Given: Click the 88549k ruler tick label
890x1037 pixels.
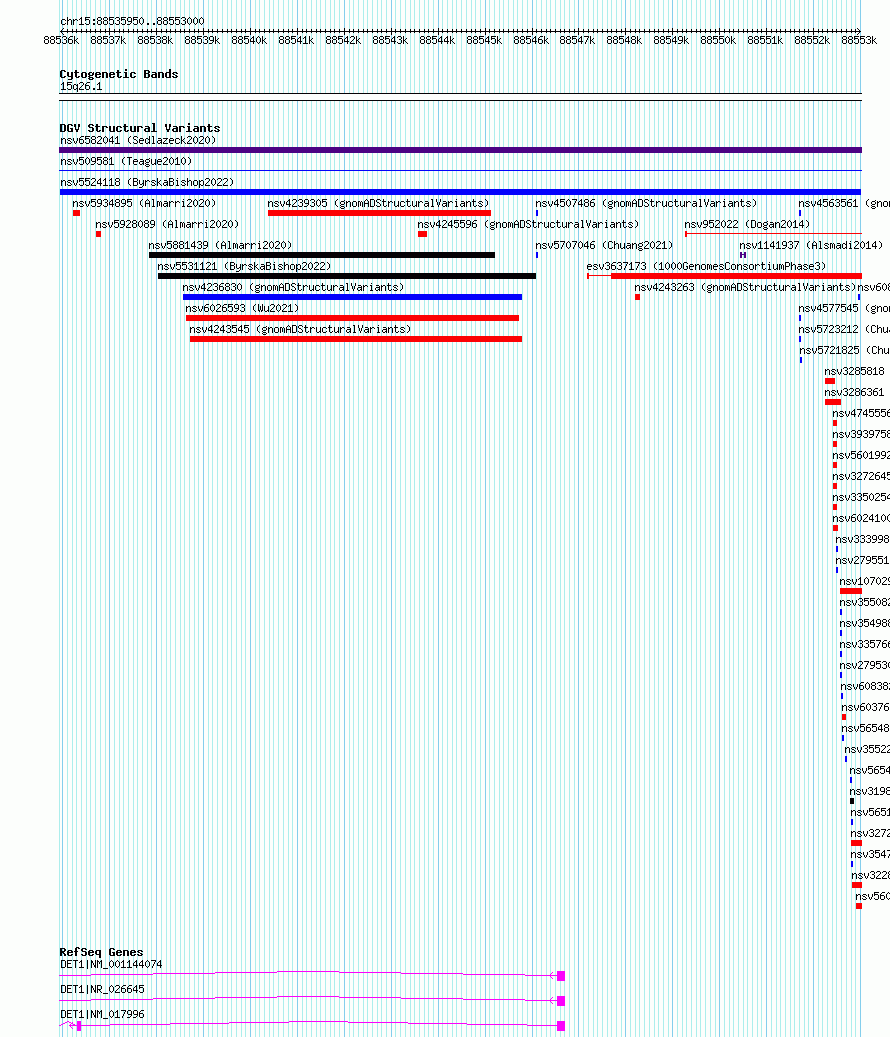Looking at the screenshot, I should [x=671, y=40].
